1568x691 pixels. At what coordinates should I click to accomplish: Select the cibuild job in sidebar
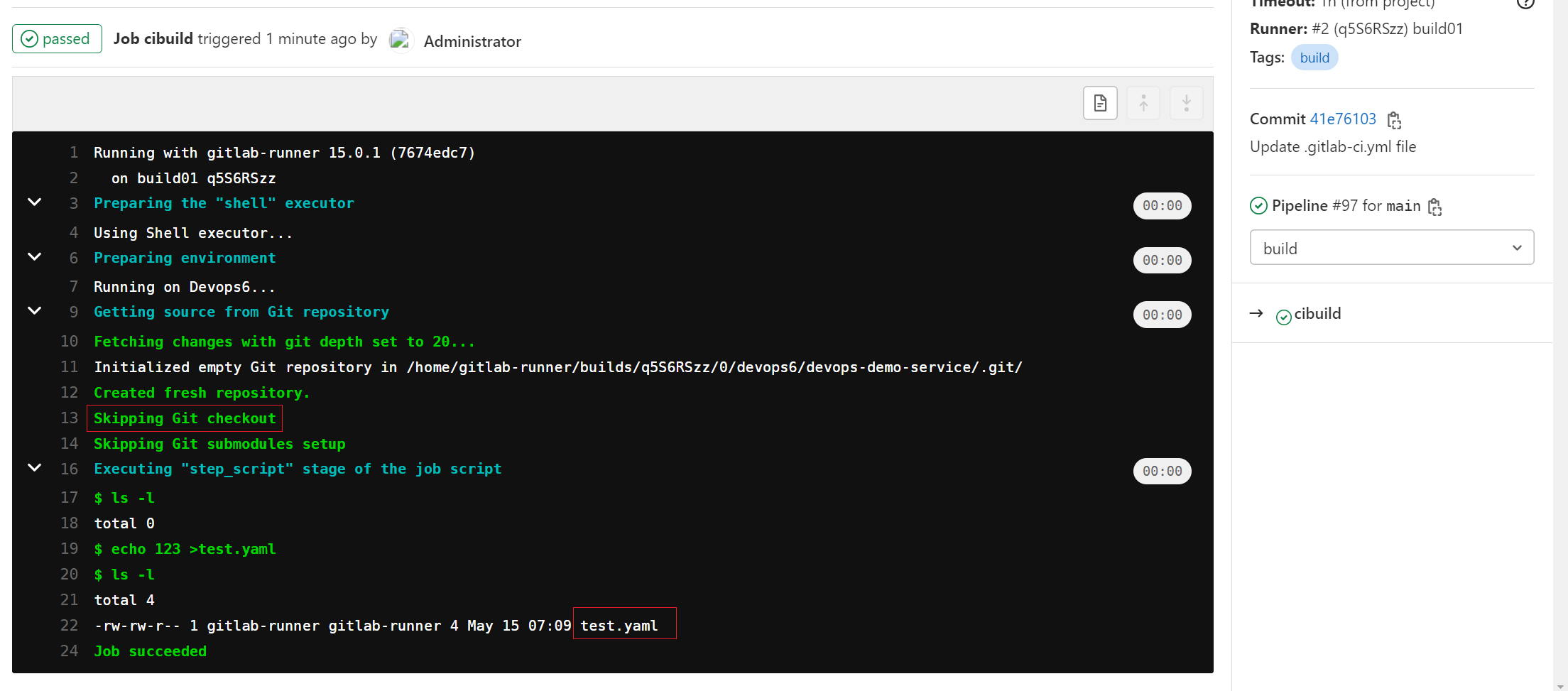click(1317, 313)
